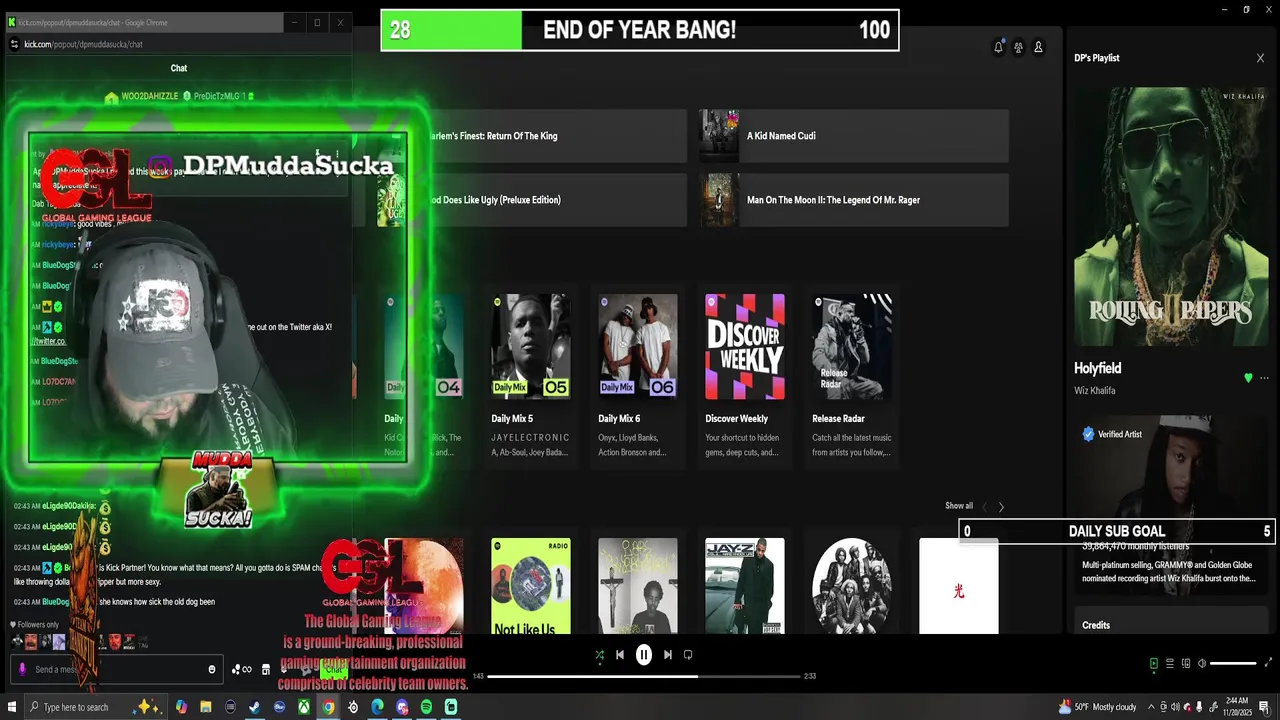Screen dimensions: 1280x720
Task: Toggle repeat in the Spotify player
Action: click(x=688, y=655)
